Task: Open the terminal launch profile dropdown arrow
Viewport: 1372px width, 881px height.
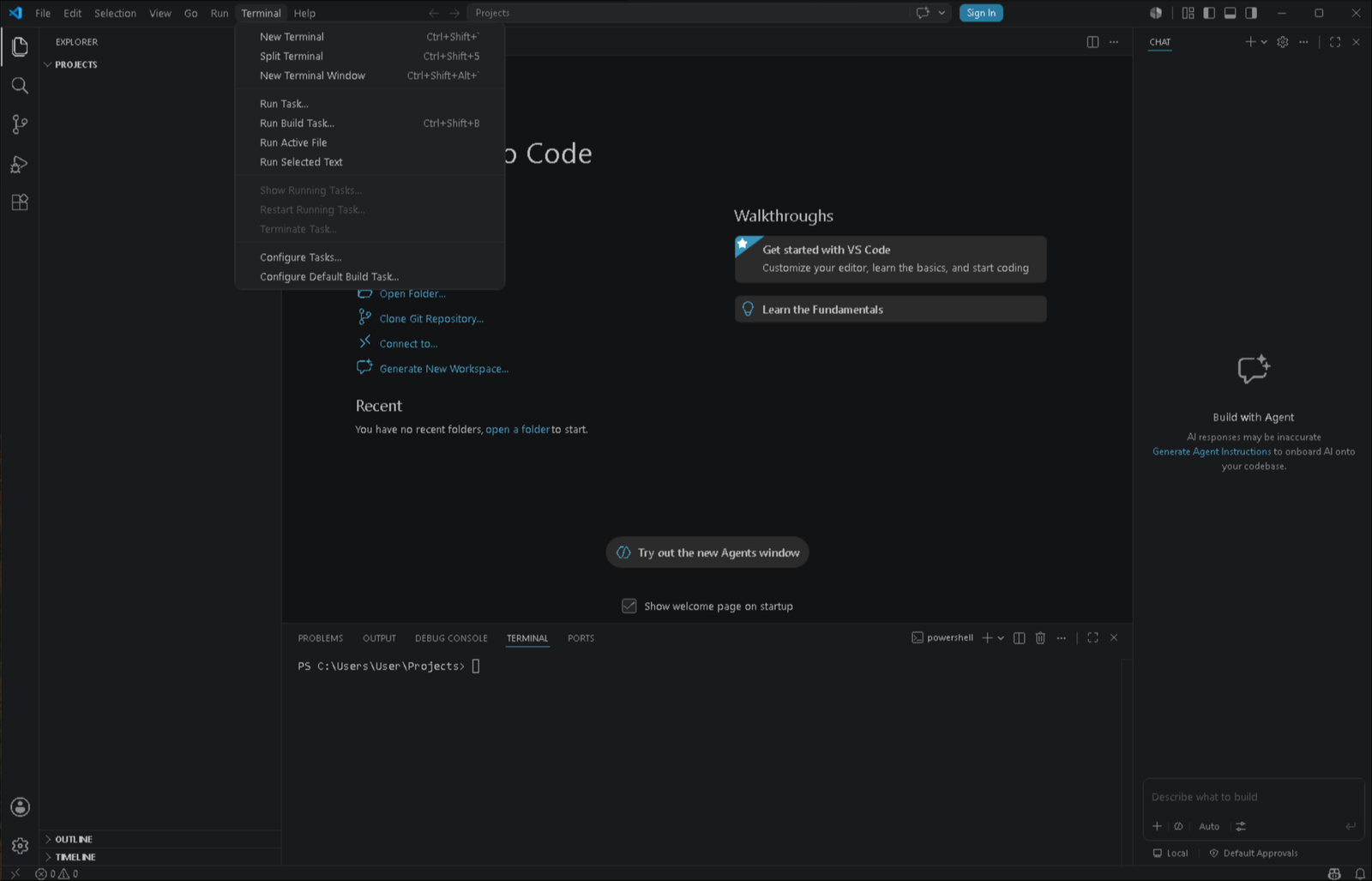Action: click(1001, 638)
